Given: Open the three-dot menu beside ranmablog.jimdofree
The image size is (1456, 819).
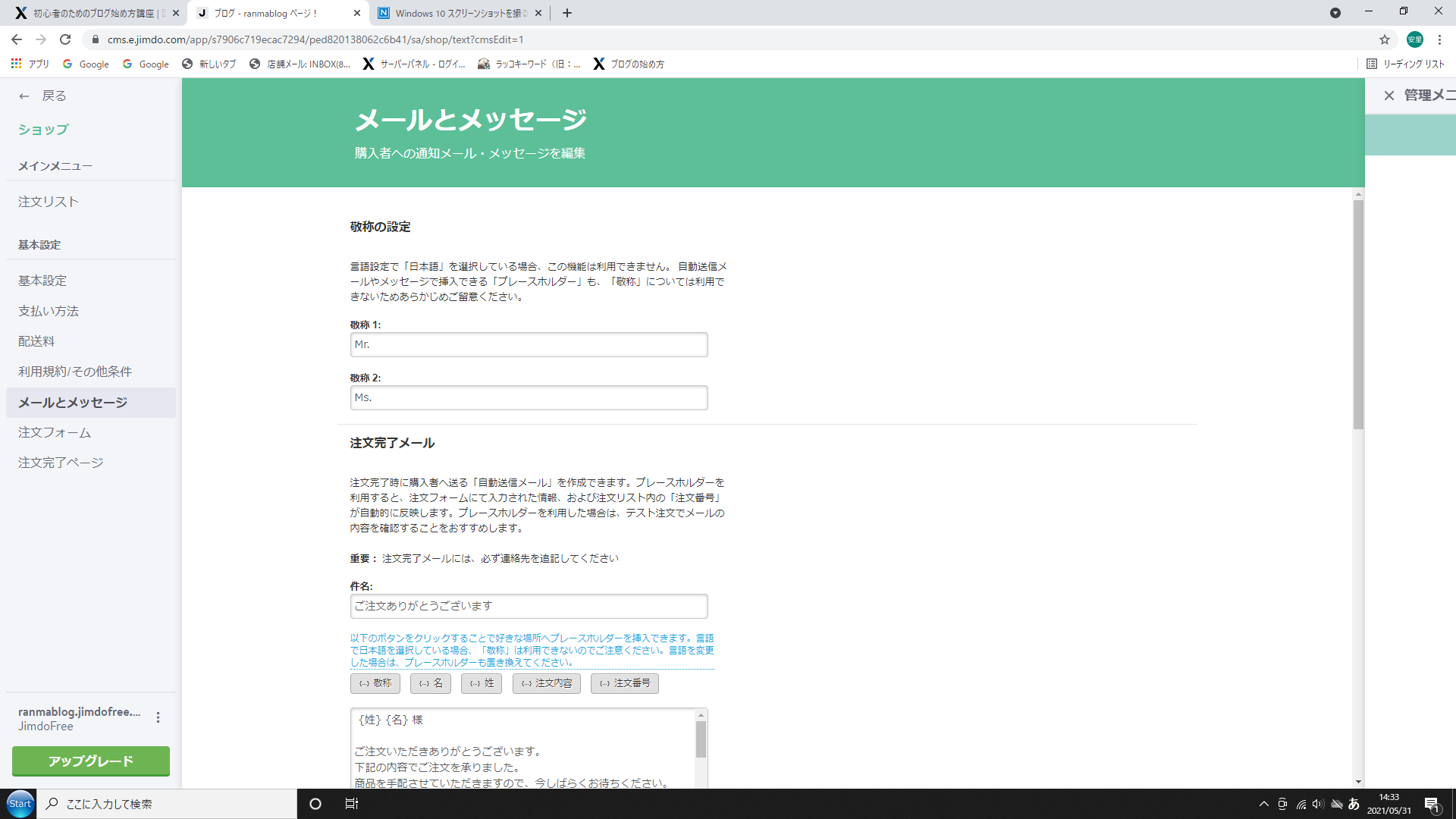Looking at the screenshot, I should pos(158,717).
